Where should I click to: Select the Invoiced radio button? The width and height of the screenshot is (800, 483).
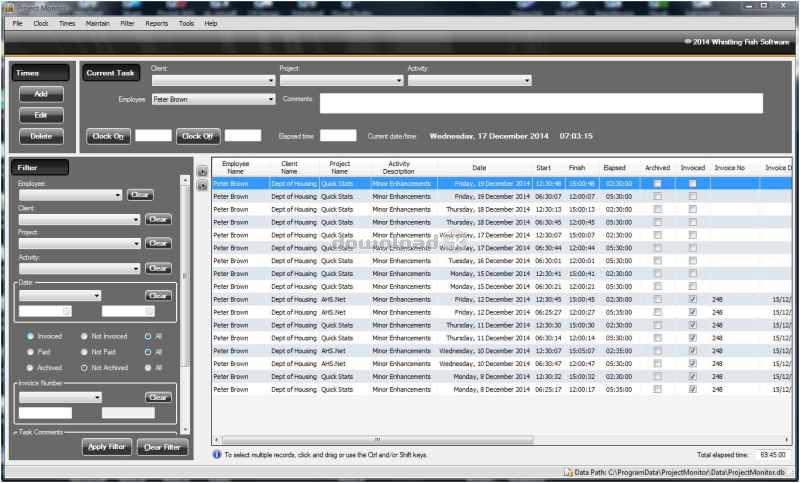click(31, 336)
